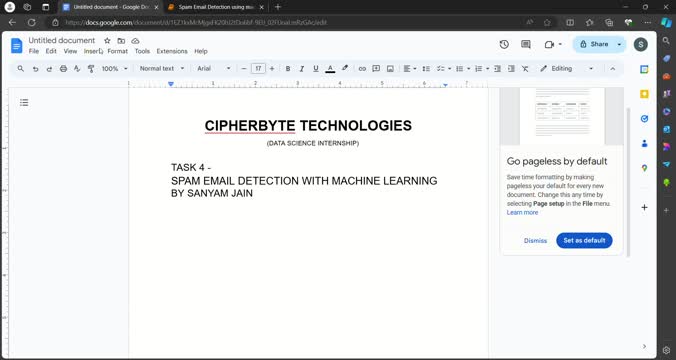Click the search menus magnifier
The width and height of the screenshot is (676, 360).
(x=21, y=69)
